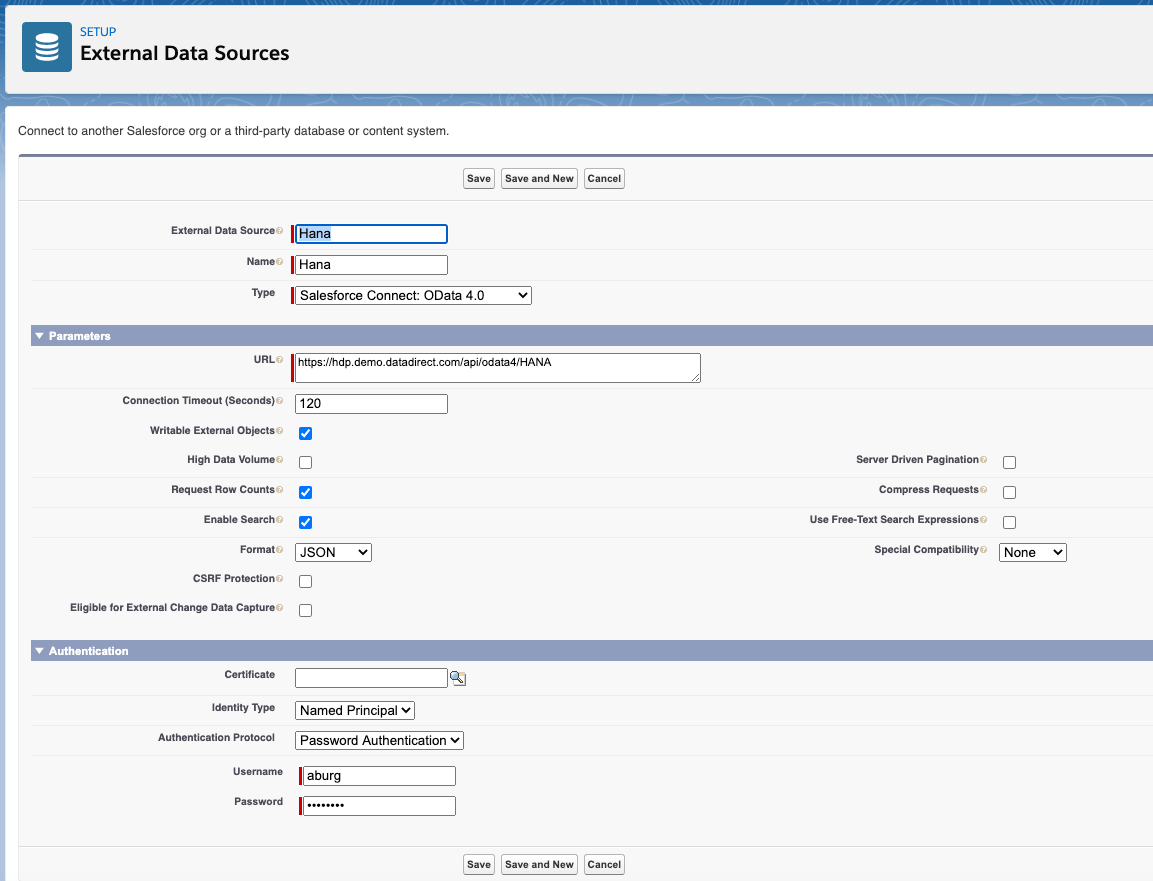The image size is (1153, 881).
Task: Click help icon beside Connection Timeout label
Action: coord(279,401)
